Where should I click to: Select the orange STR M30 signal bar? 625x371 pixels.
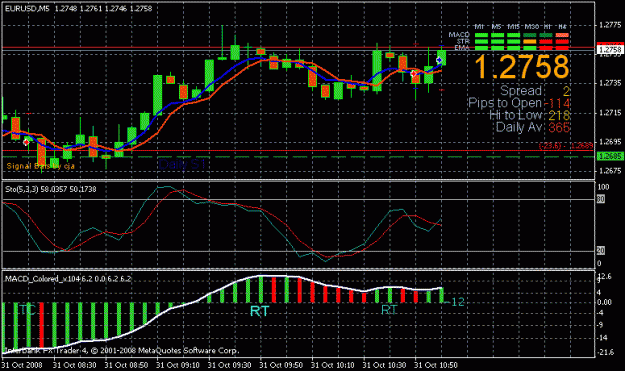tap(530, 41)
